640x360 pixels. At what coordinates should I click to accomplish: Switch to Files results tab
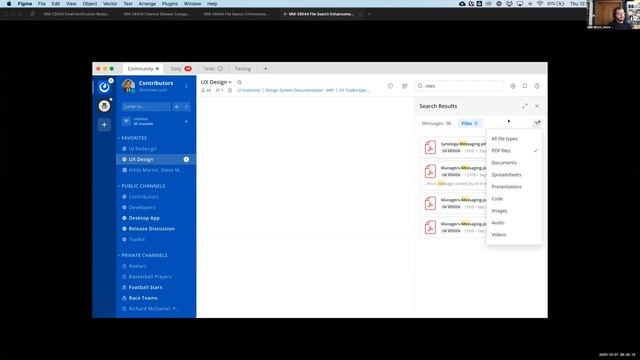469,123
